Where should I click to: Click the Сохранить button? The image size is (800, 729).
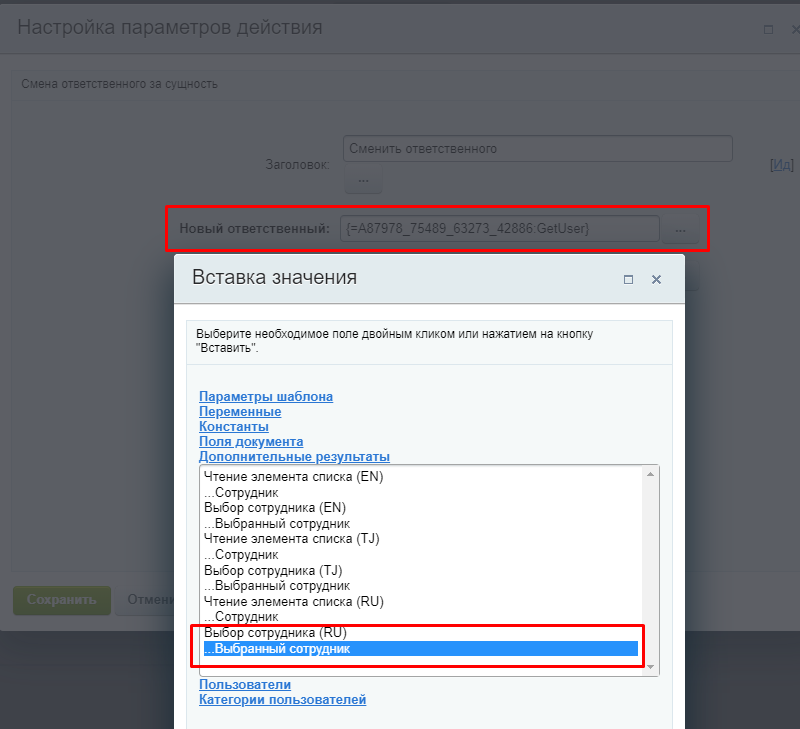coord(62,600)
